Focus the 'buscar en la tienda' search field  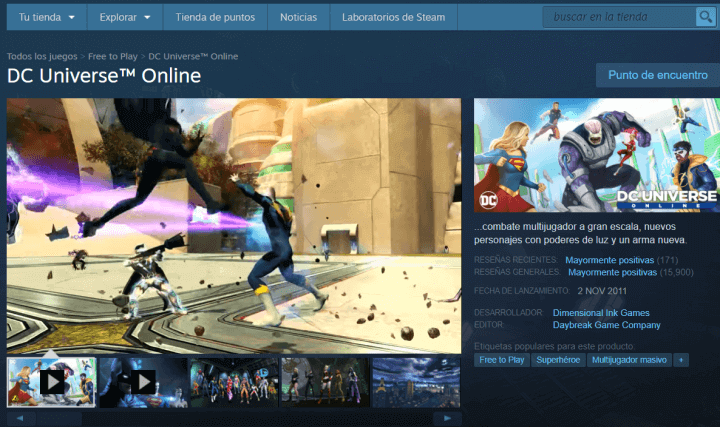click(x=619, y=17)
